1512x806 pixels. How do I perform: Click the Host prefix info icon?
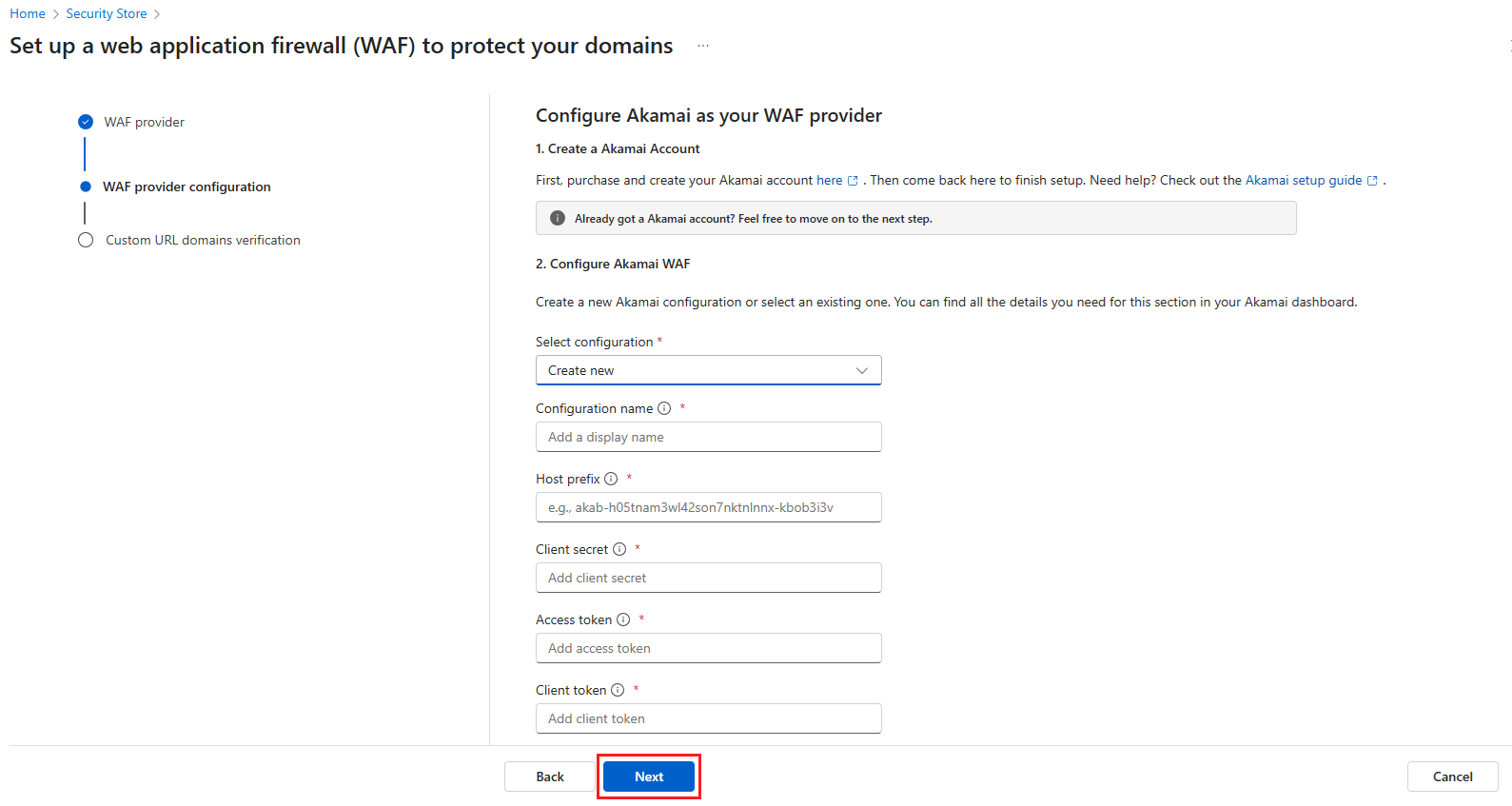pos(611,479)
